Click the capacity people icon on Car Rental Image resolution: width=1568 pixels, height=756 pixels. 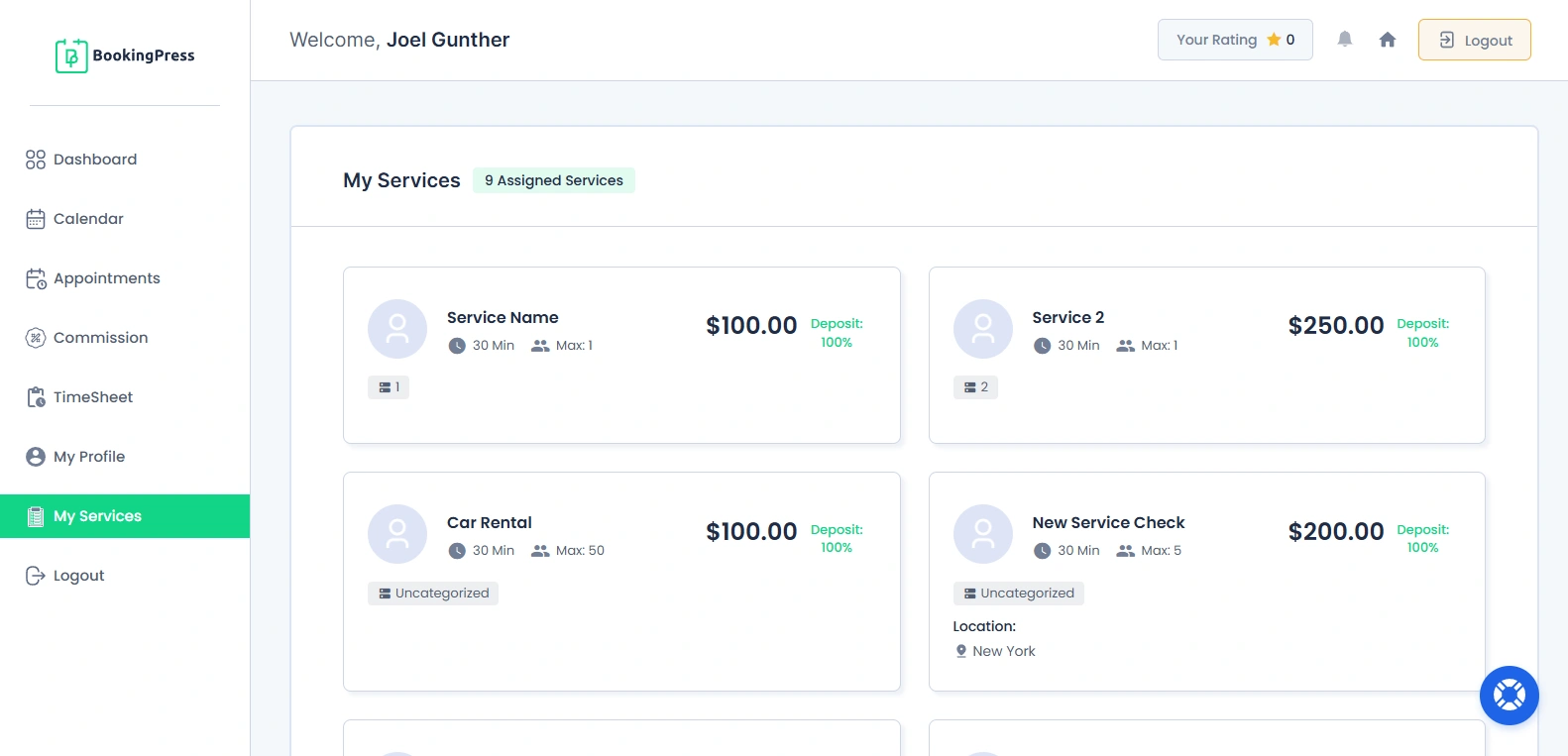[540, 551]
